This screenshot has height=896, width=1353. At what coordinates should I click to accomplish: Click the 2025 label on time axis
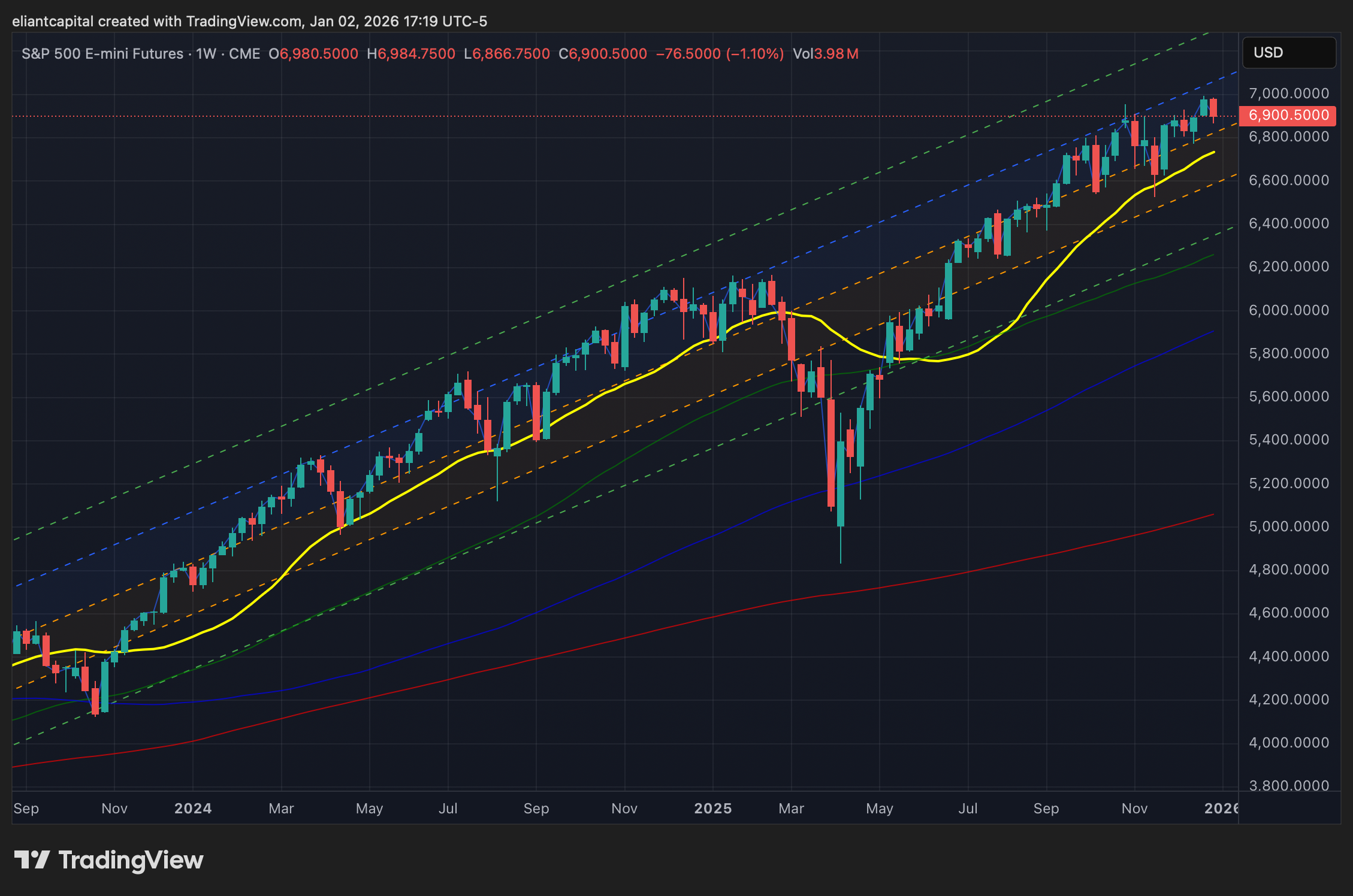coord(712,809)
